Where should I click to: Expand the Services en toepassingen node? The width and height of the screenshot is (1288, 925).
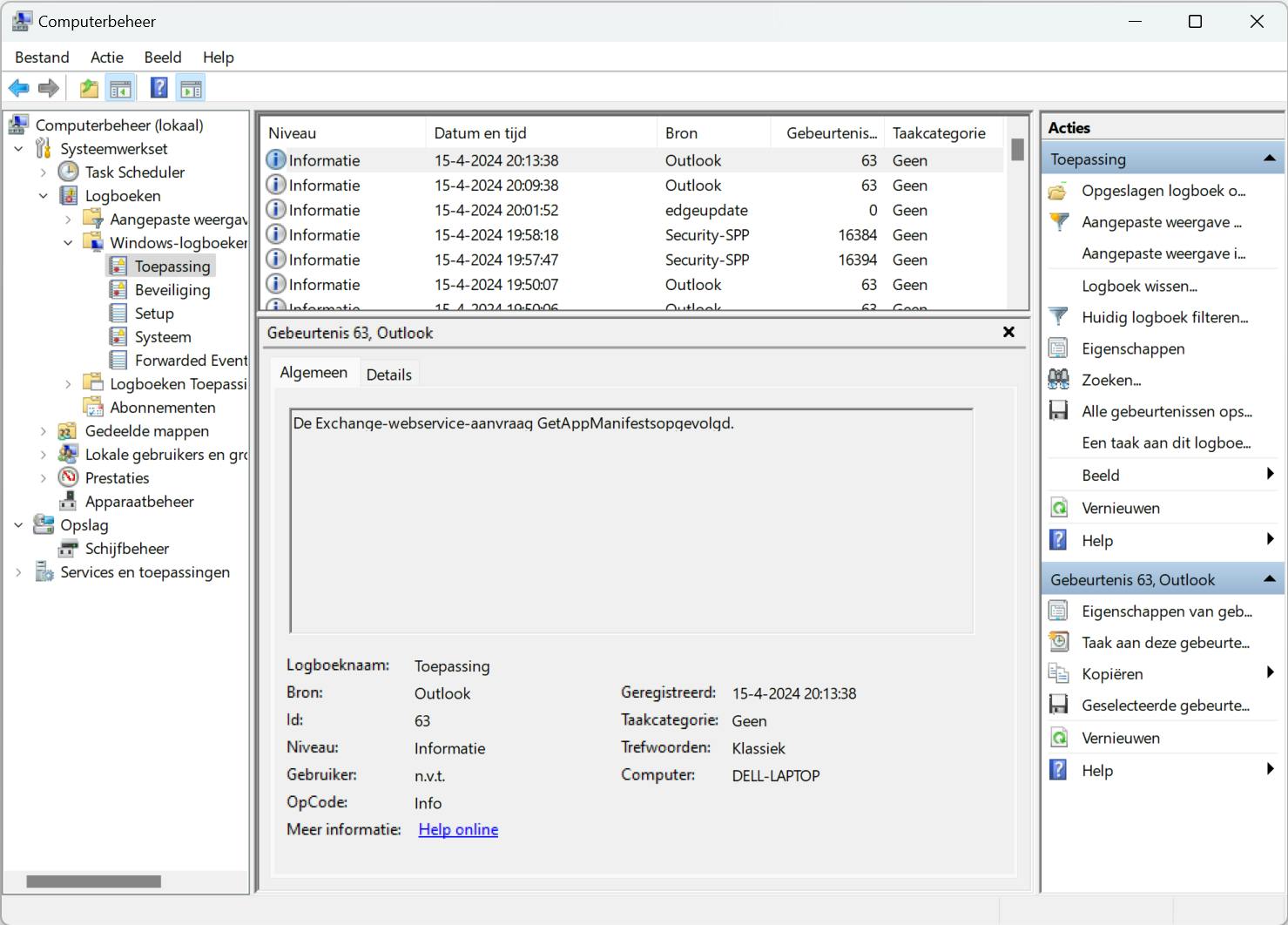[x=19, y=572]
